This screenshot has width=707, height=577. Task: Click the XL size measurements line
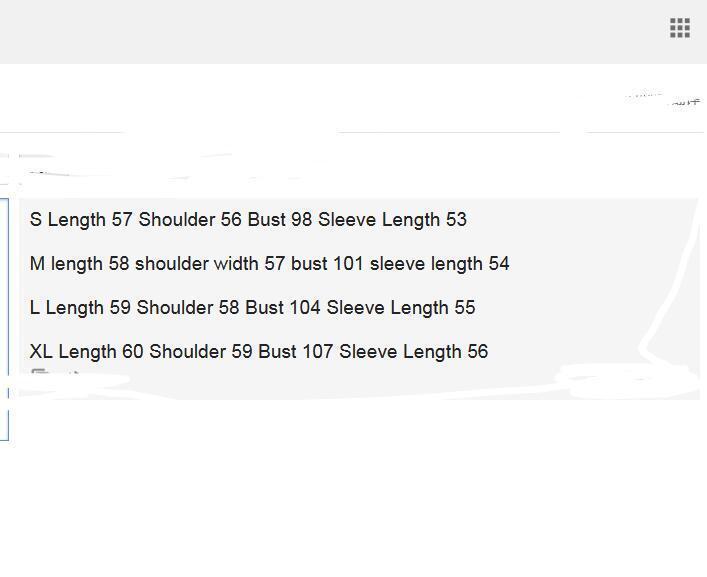pyautogui.click(x=259, y=352)
